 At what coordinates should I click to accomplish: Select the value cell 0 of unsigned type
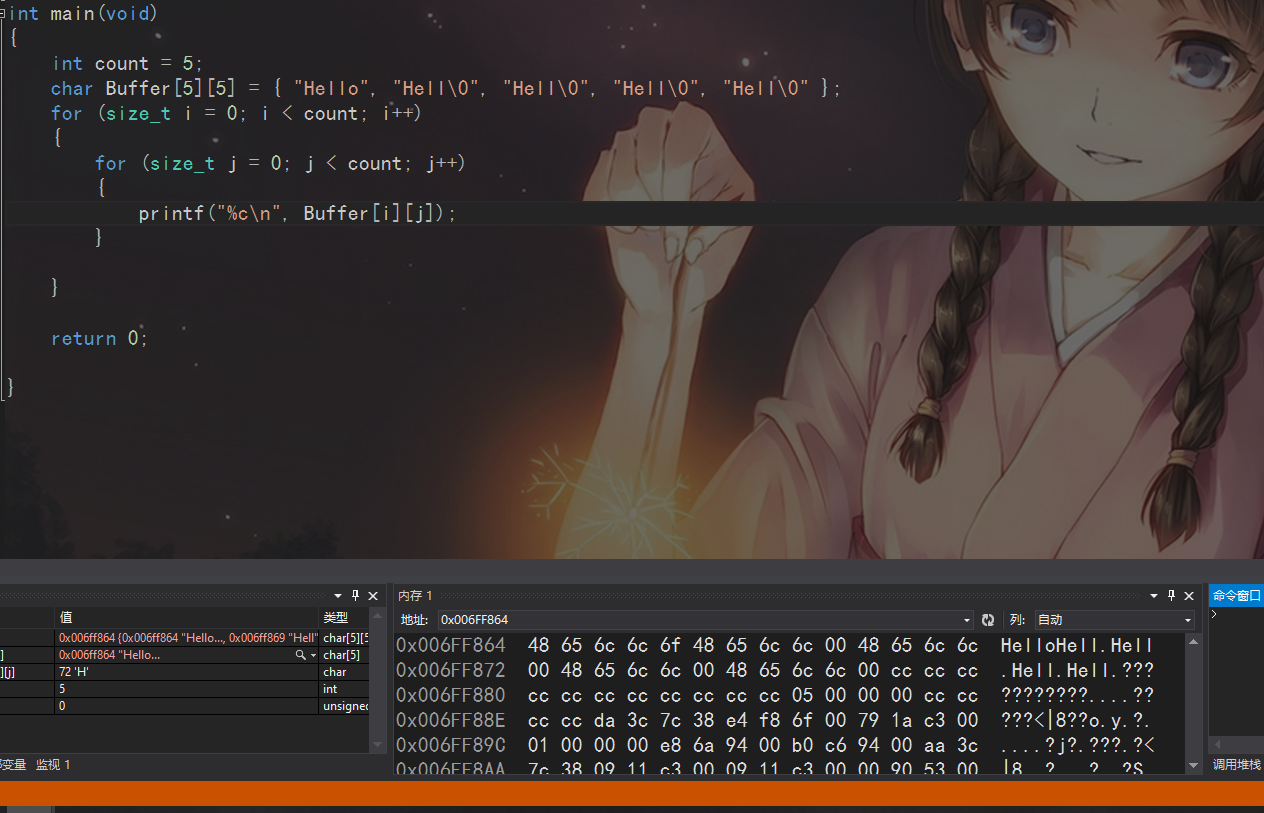(186, 706)
